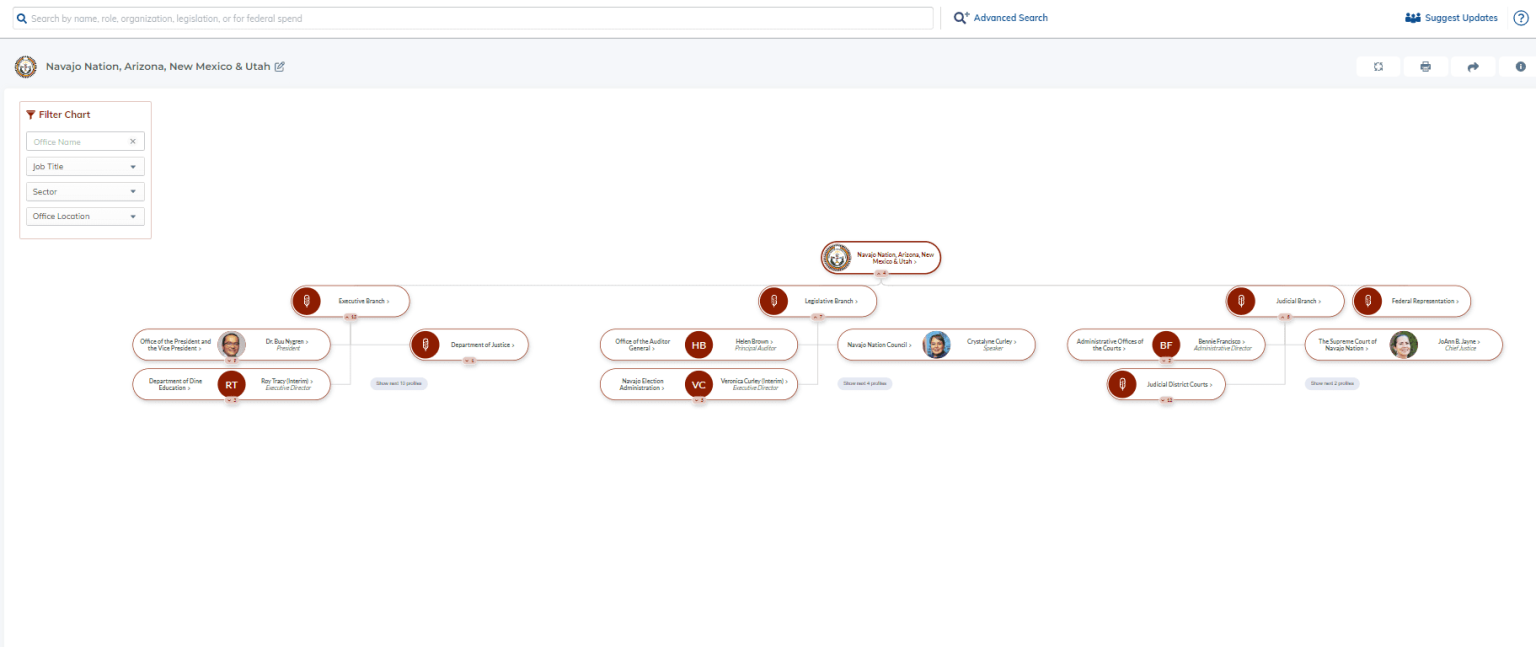
Task: Click the share arrow icon
Action: (x=1473, y=67)
